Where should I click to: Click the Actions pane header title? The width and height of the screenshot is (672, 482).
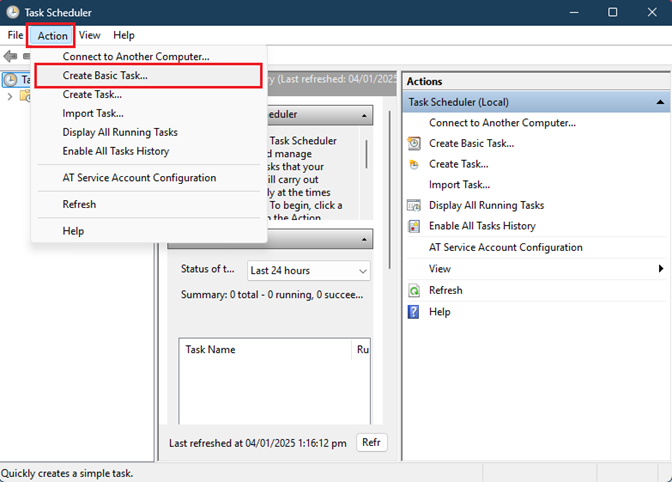[424, 81]
